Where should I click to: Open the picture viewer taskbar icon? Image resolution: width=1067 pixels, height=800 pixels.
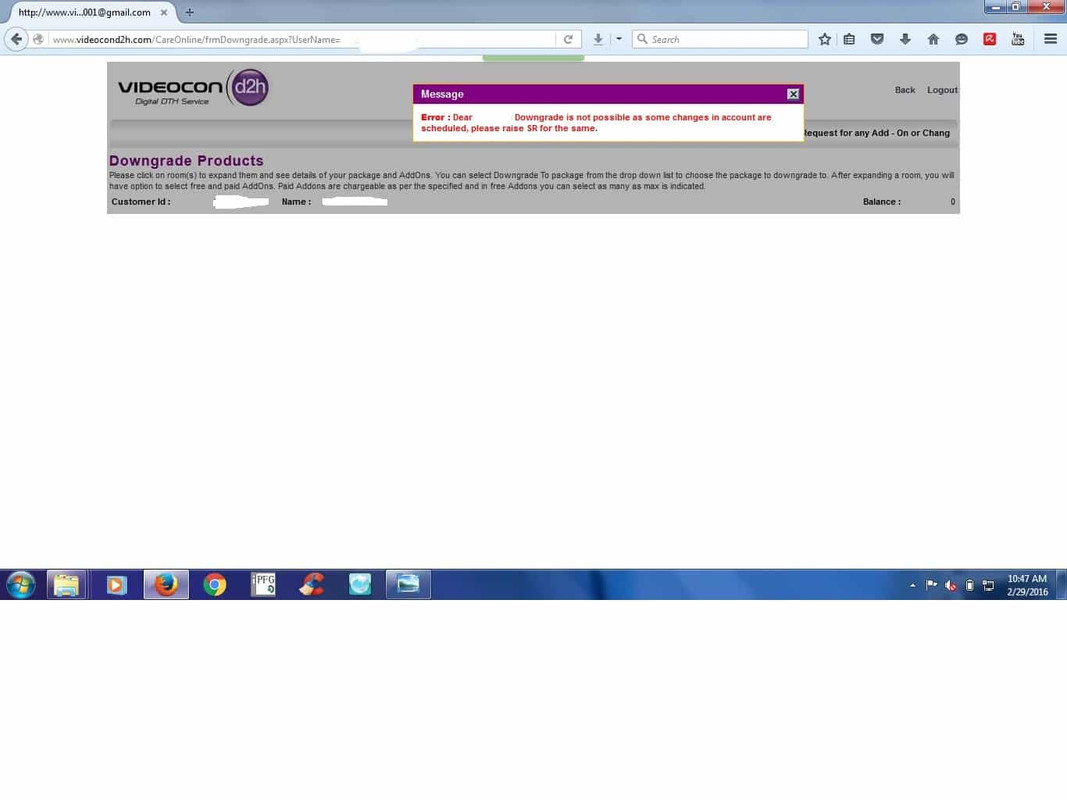coord(408,585)
